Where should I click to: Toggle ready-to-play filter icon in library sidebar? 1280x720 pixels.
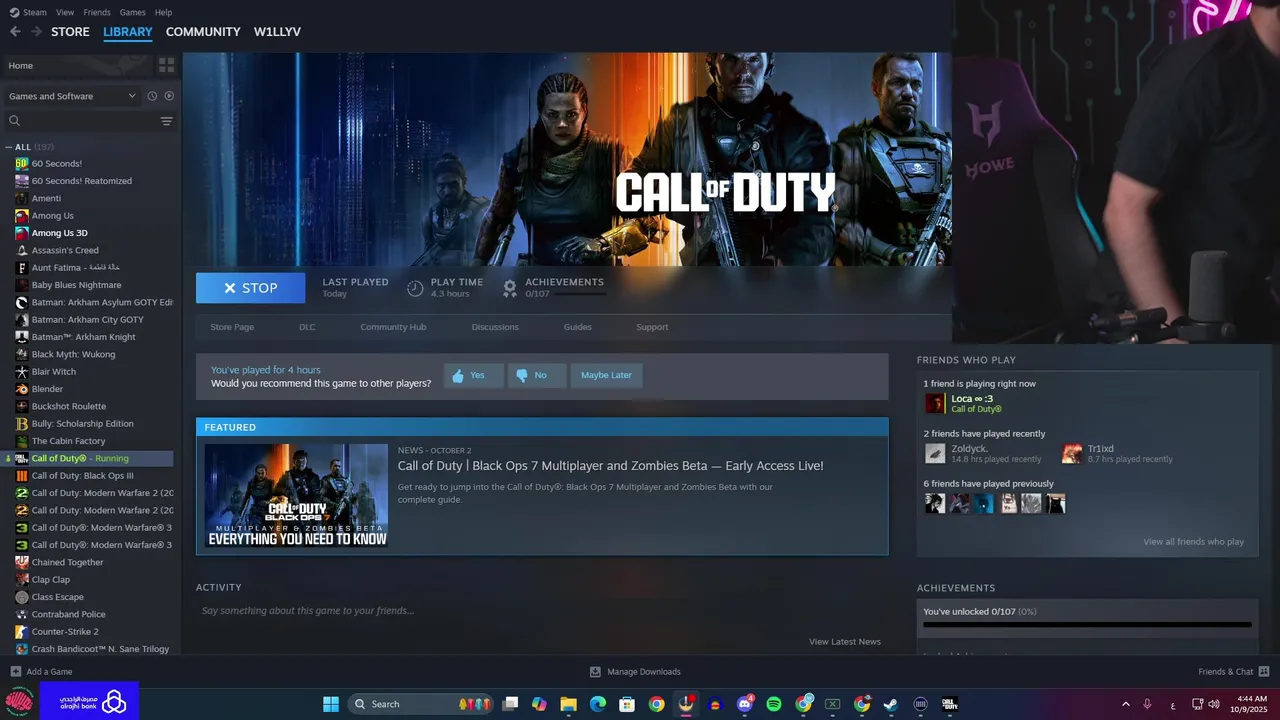169,96
